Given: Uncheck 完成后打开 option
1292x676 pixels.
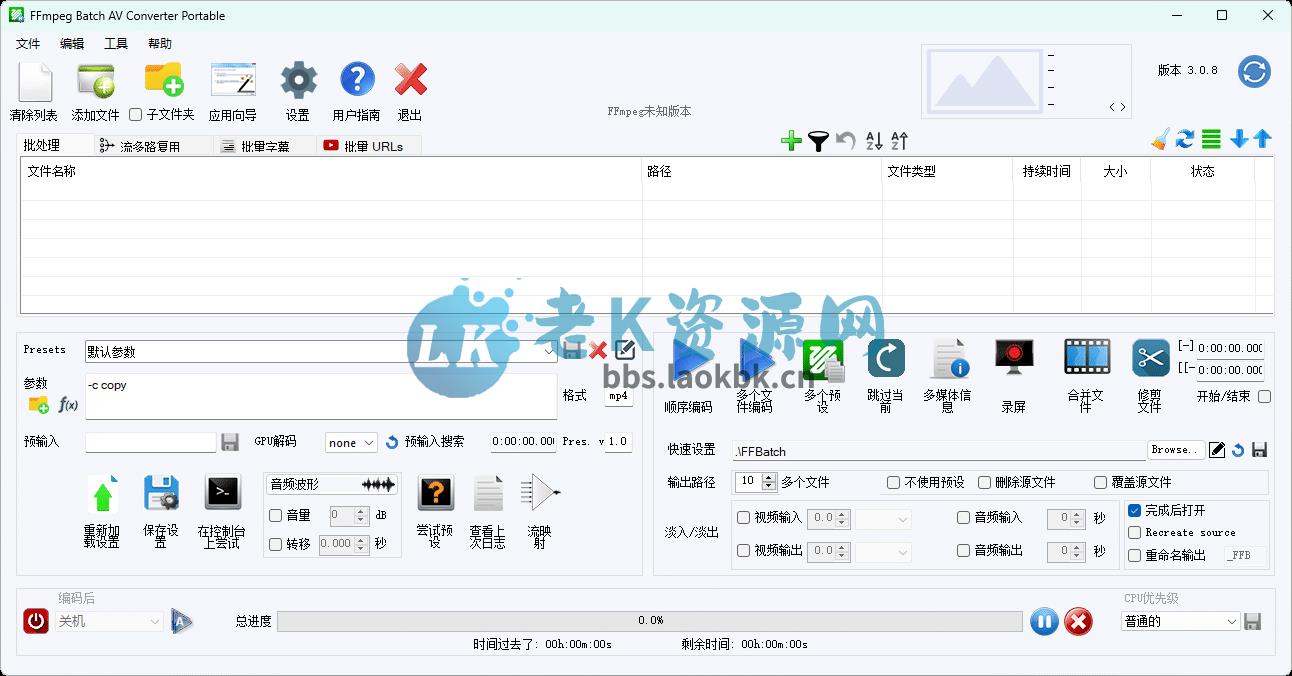Looking at the screenshot, I should tap(1135, 510).
